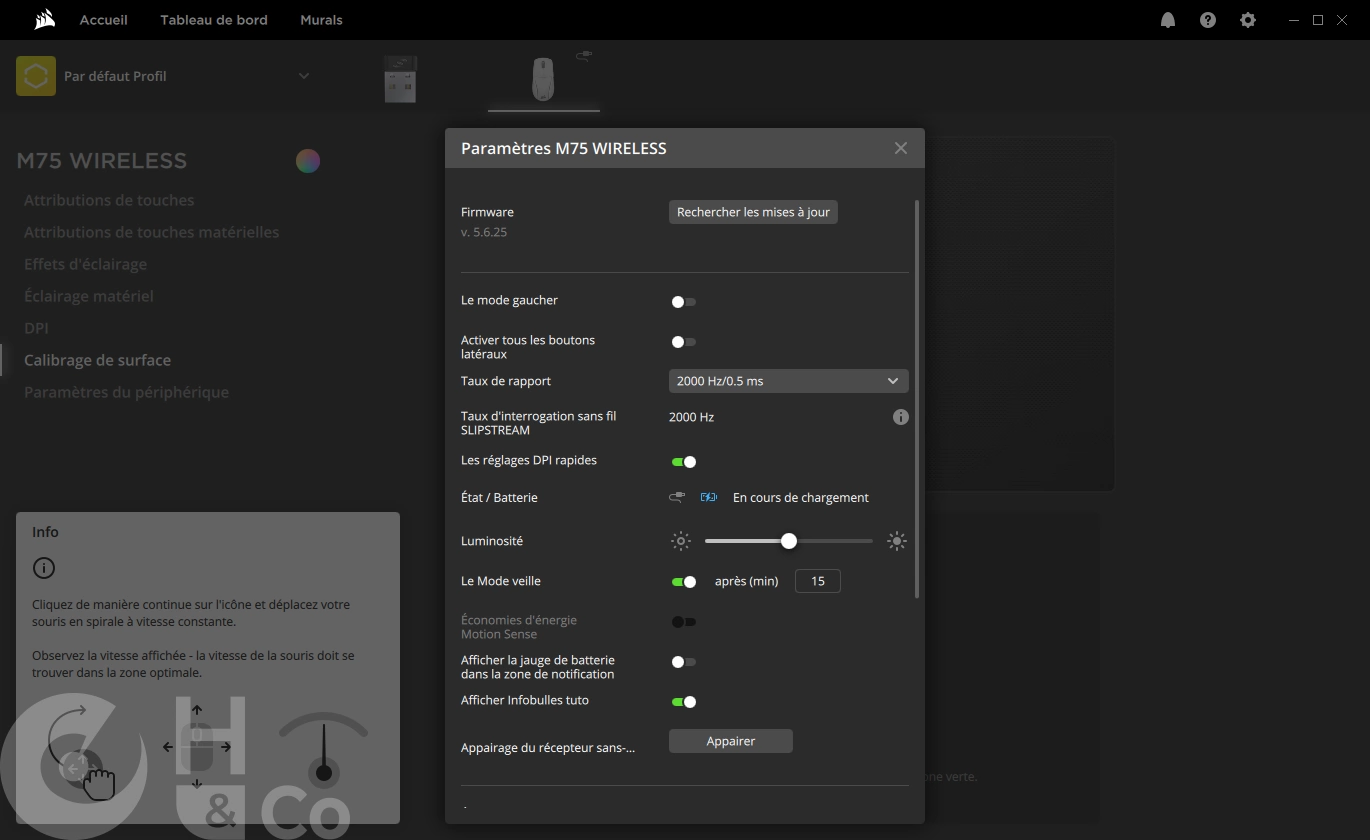This screenshot has height=840, width=1370.
Task: Open the Taux de rapport dropdown
Action: pos(788,381)
